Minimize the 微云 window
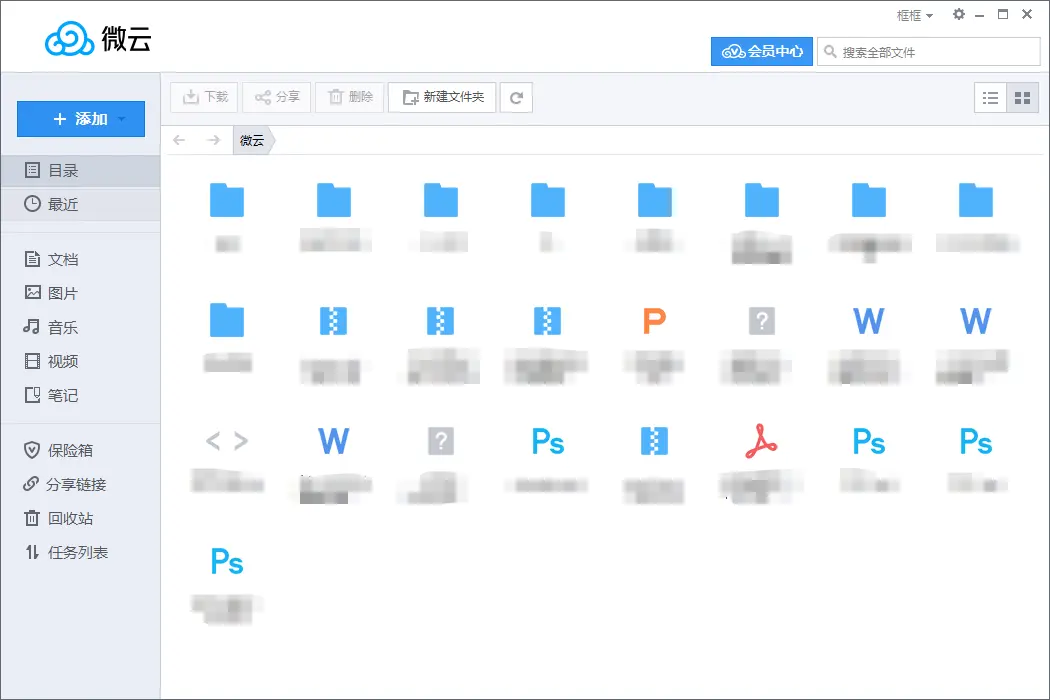The width and height of the screenshot is (1050, 700). tap(980, 15)
